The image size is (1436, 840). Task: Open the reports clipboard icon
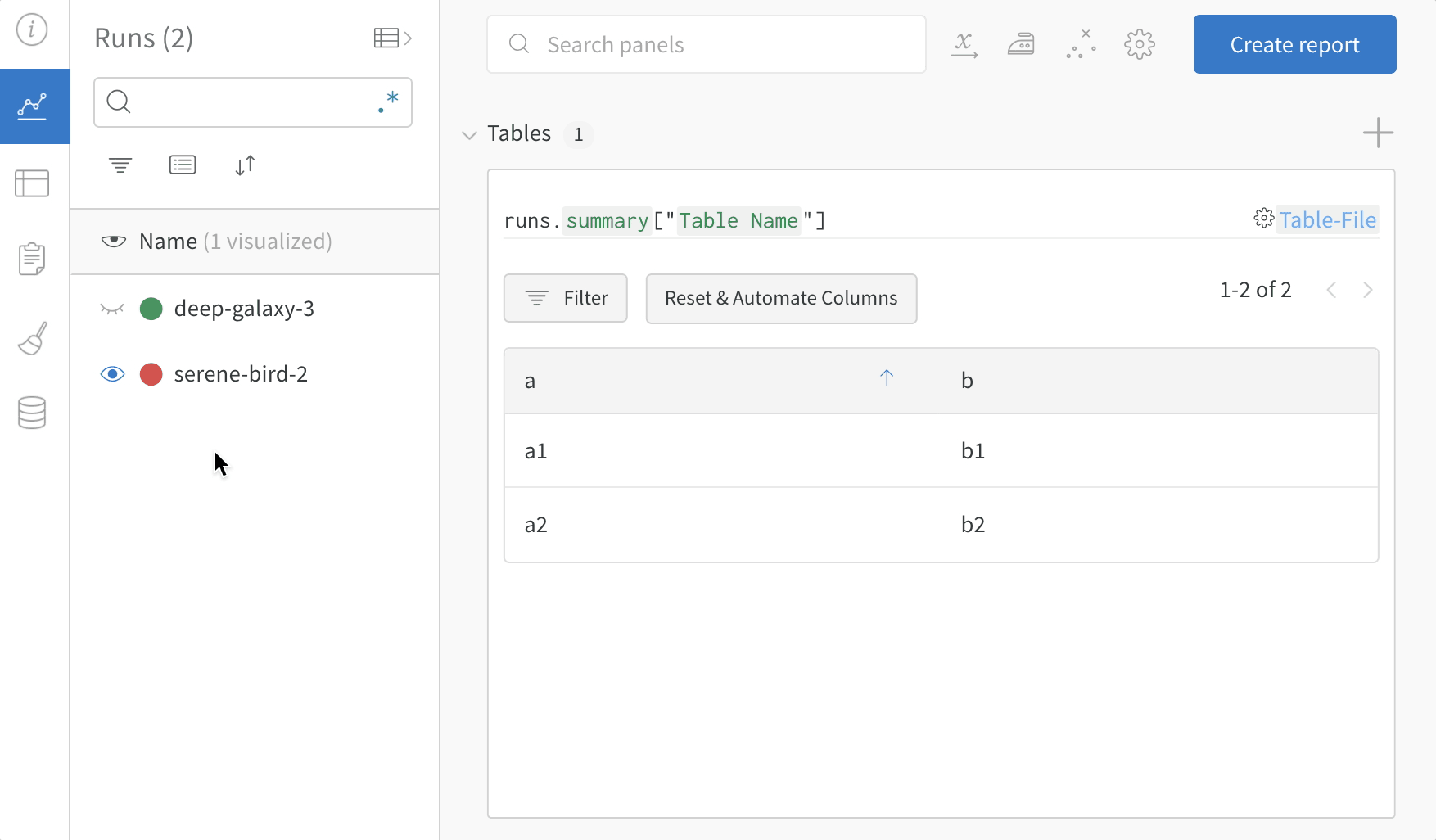tap(32, 259)
